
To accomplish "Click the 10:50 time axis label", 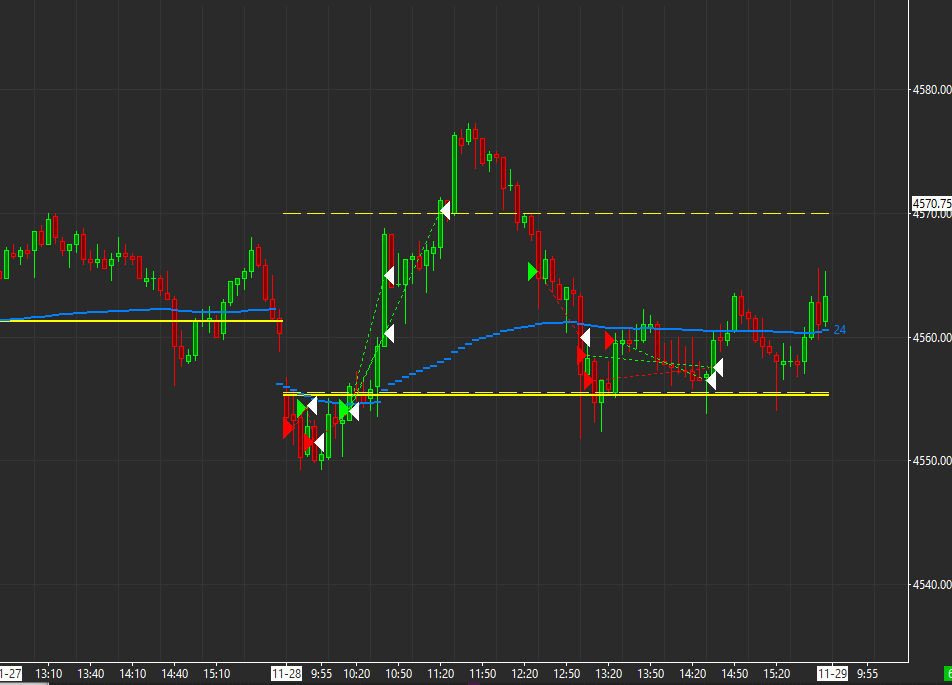I will point(399,673).
